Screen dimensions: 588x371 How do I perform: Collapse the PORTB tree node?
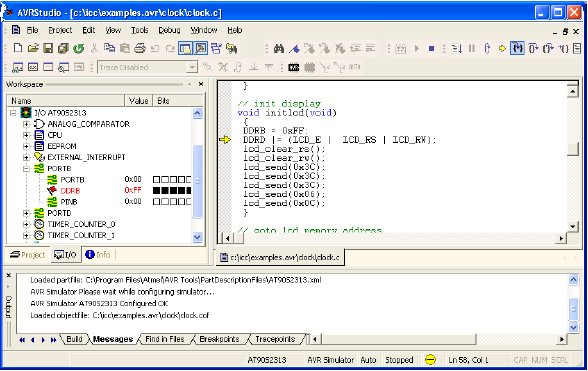[26, 168]
